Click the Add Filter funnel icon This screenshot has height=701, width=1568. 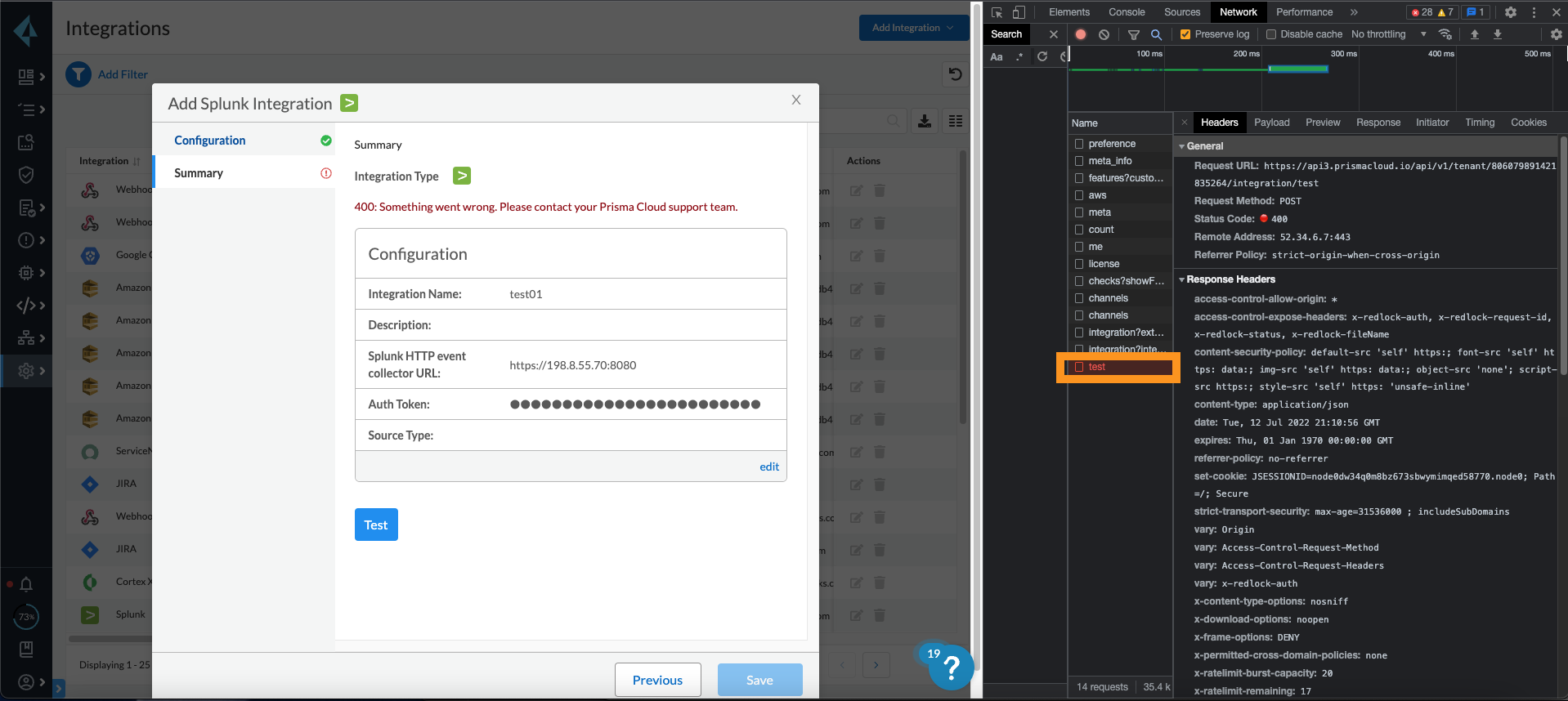click(78, 74)
